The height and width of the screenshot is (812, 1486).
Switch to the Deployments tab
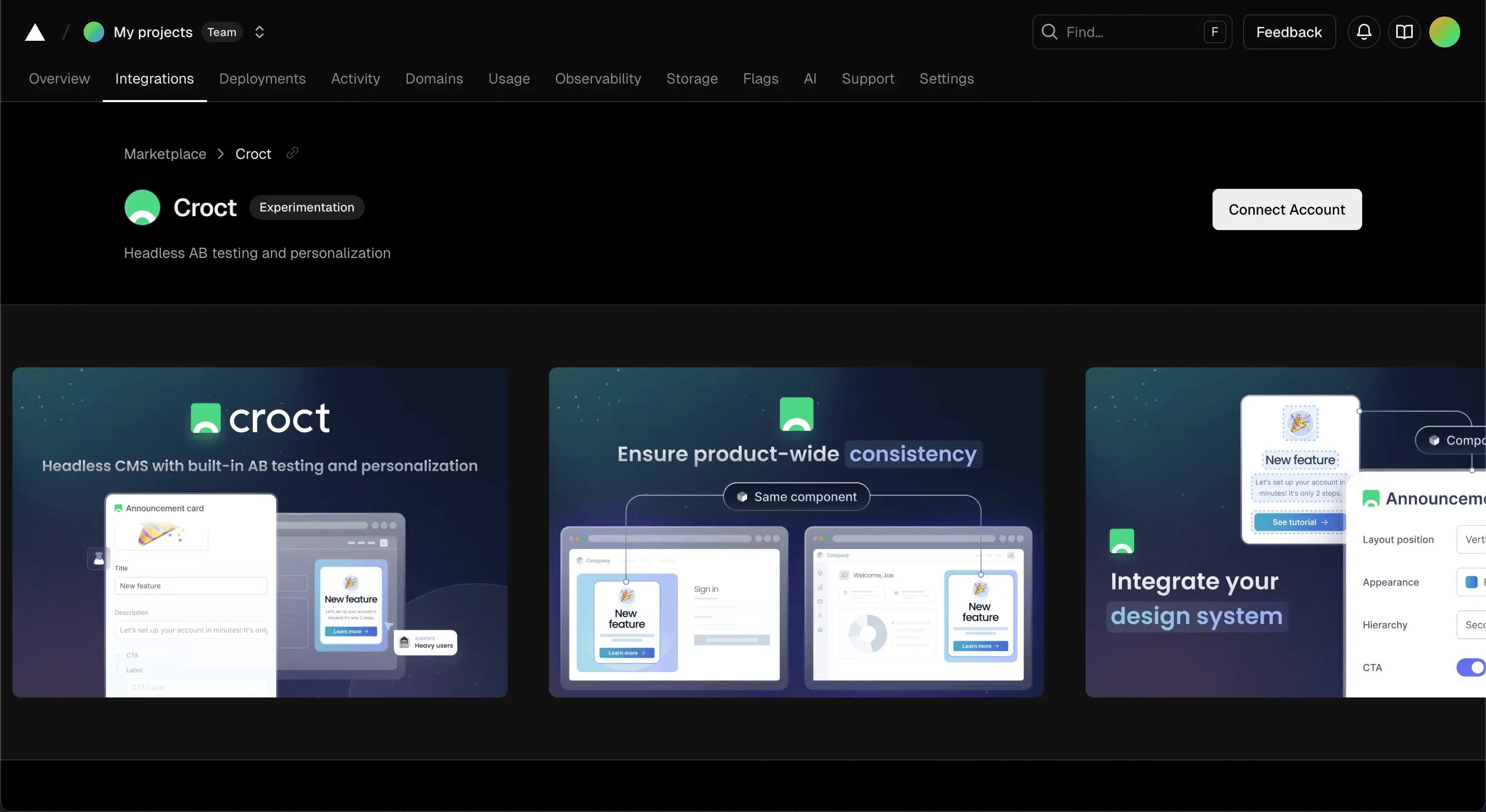click(x=262, y=78)
